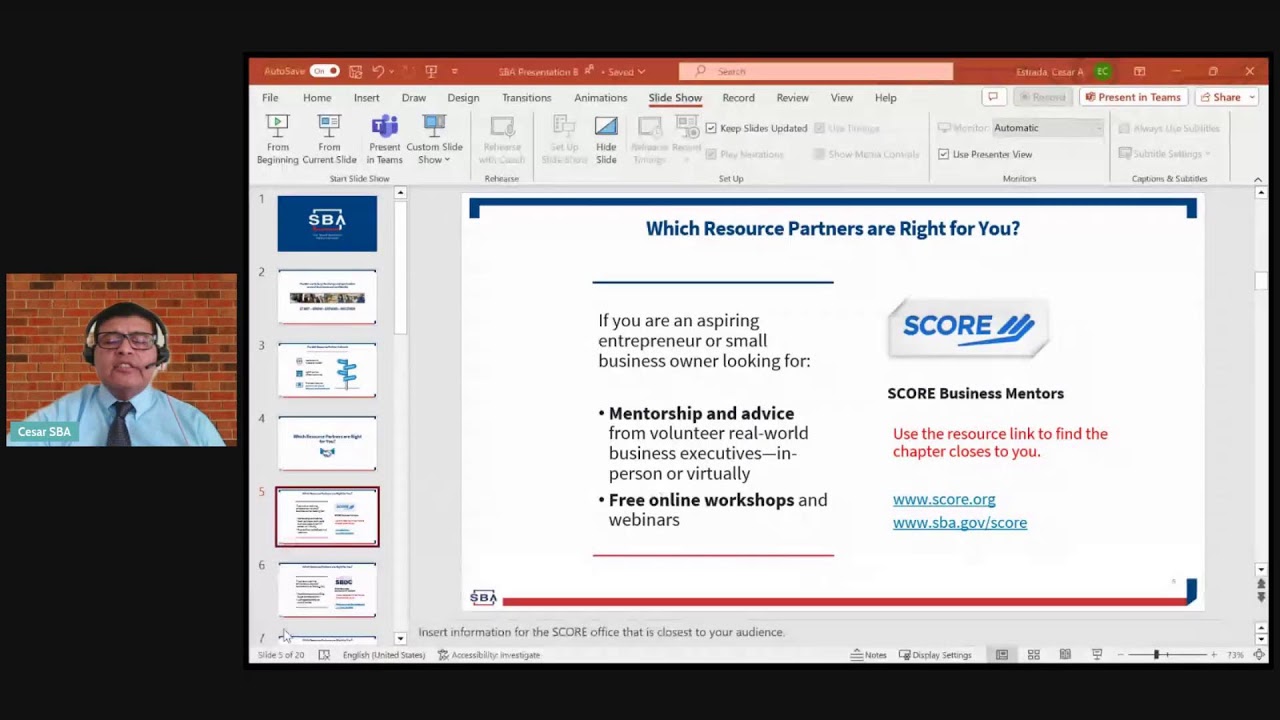Image resolution: width=1280 pixels, height=720 pixels.
Task: Click title bar present-from-beginning icon
Action: click(431, 71)
